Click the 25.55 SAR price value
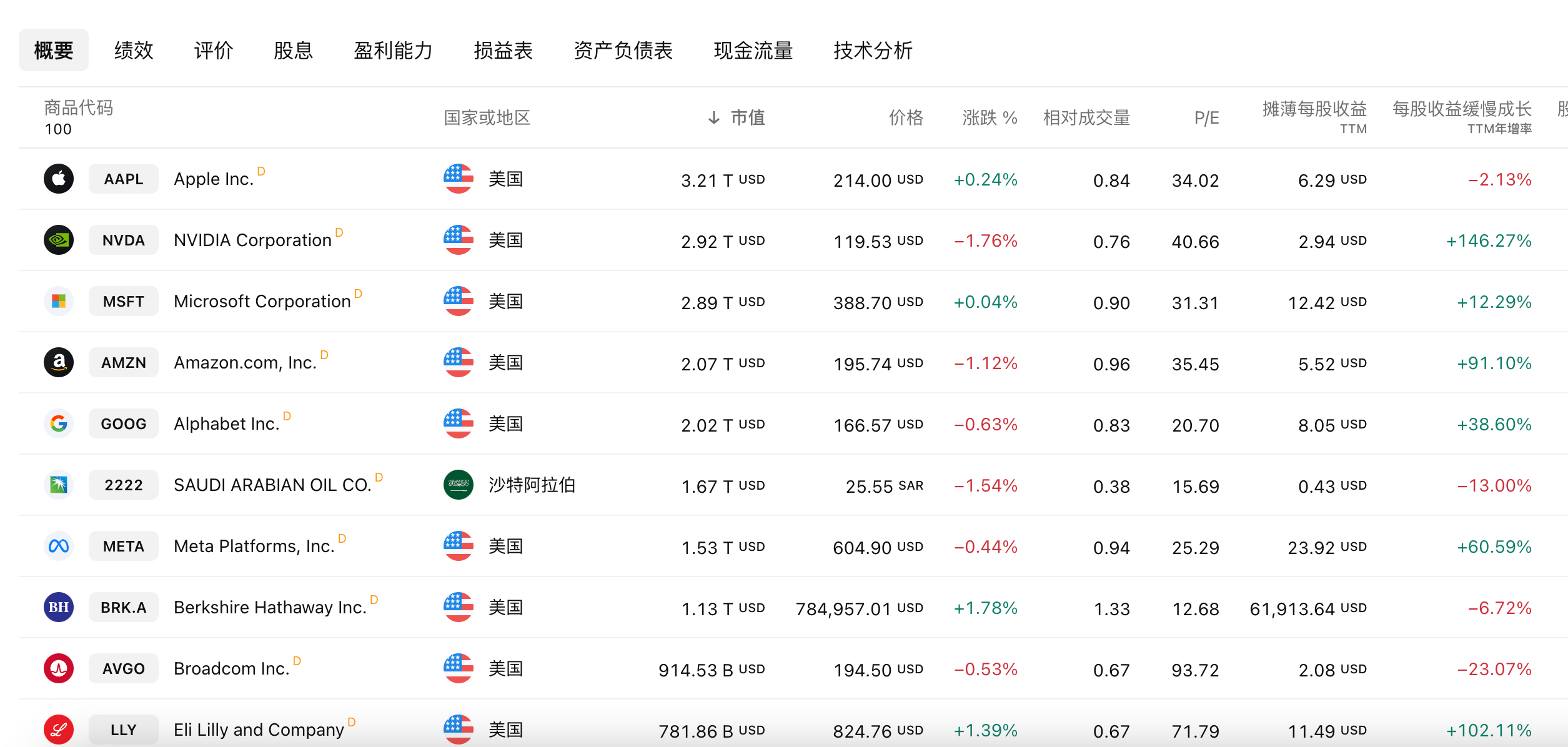Image resolution: width=1568 pixels, height=747 pixels. [885, 487]
